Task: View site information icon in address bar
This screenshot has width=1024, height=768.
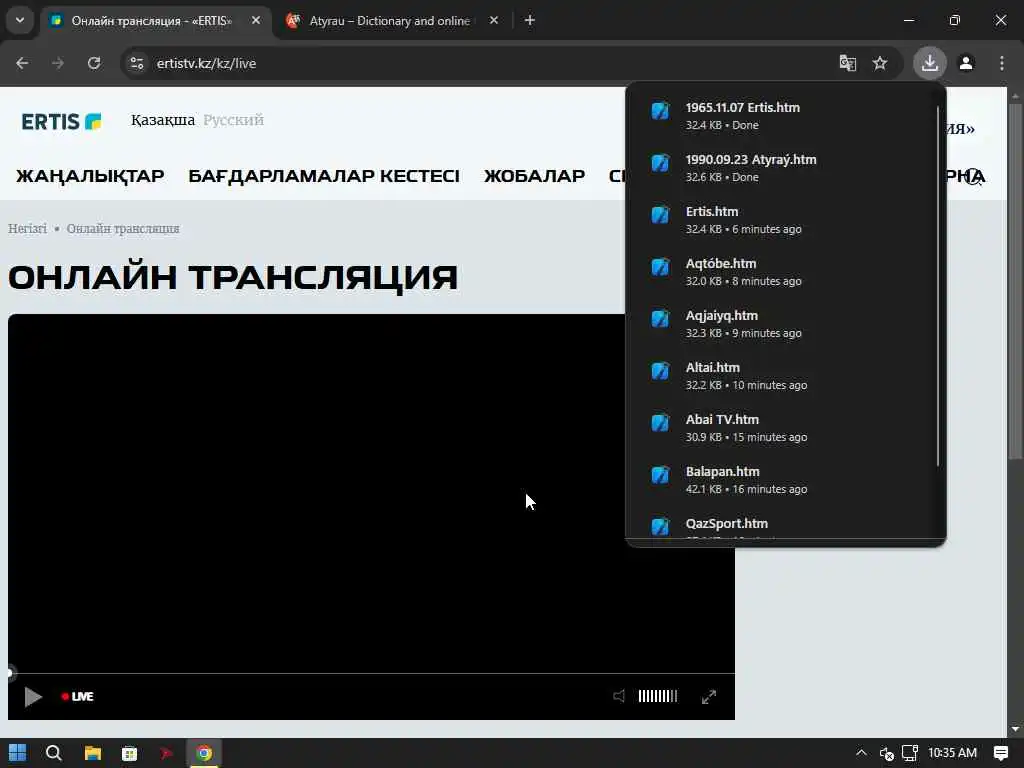Action: coord(136,63)
